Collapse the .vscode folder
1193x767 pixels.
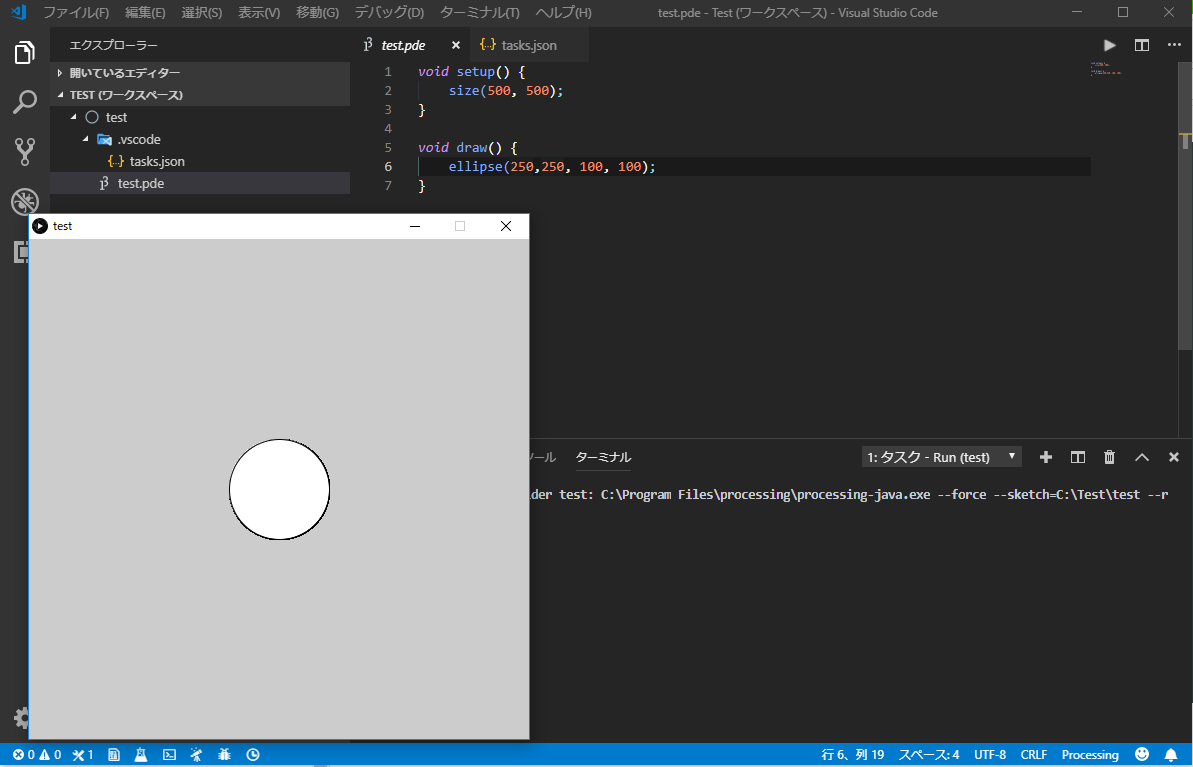(85, 139)
